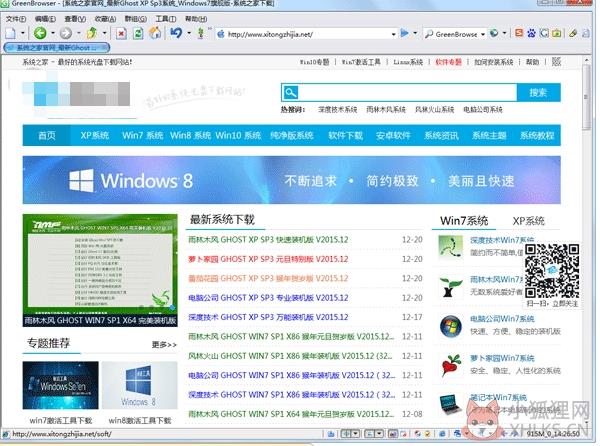Image resolution: width=600 pixels, height=446 pixels.
Task: Click the blue Undo close arrow icon
Action: tap(176, 33)
